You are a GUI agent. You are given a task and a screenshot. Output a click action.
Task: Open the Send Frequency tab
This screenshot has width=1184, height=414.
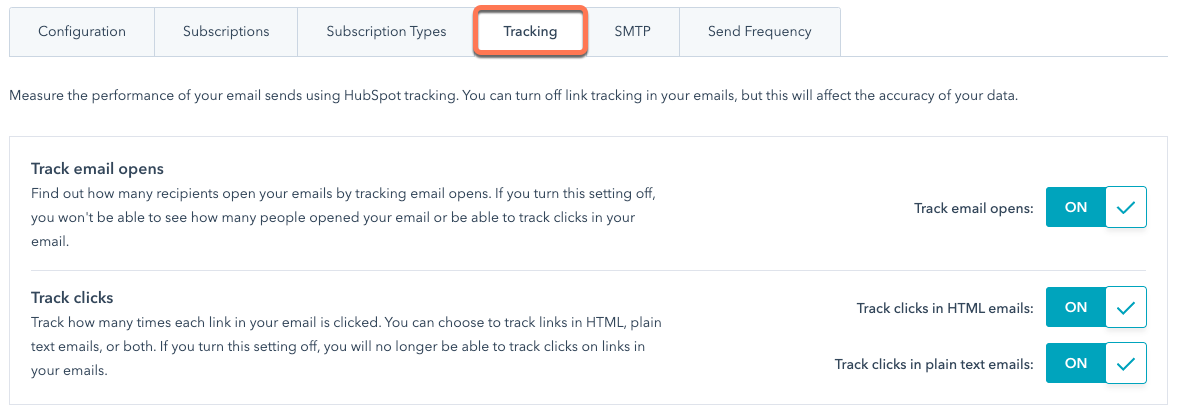pos(759,31)
